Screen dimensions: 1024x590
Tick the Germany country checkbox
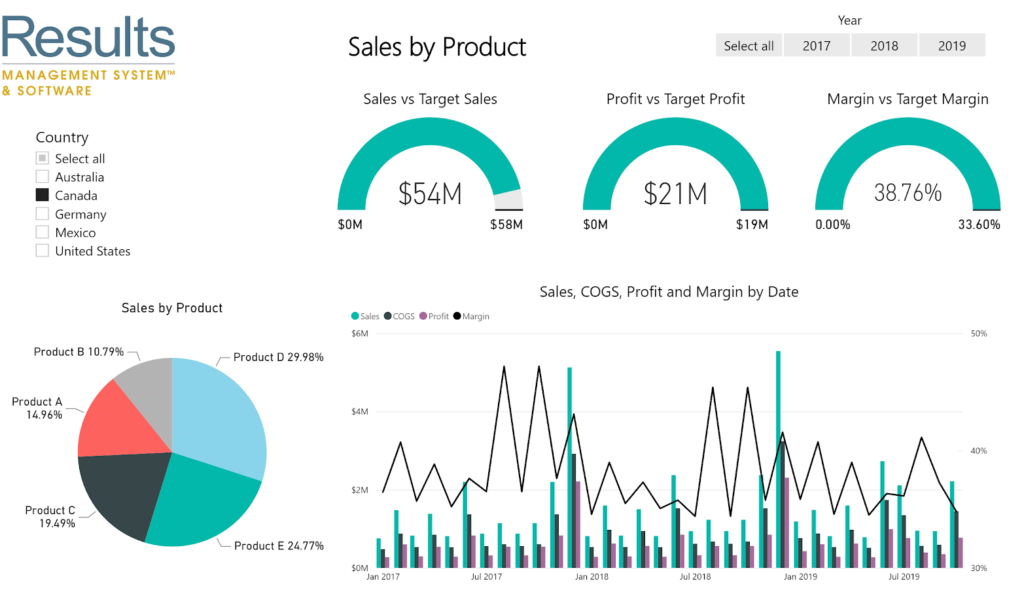[x=42, y=214]
